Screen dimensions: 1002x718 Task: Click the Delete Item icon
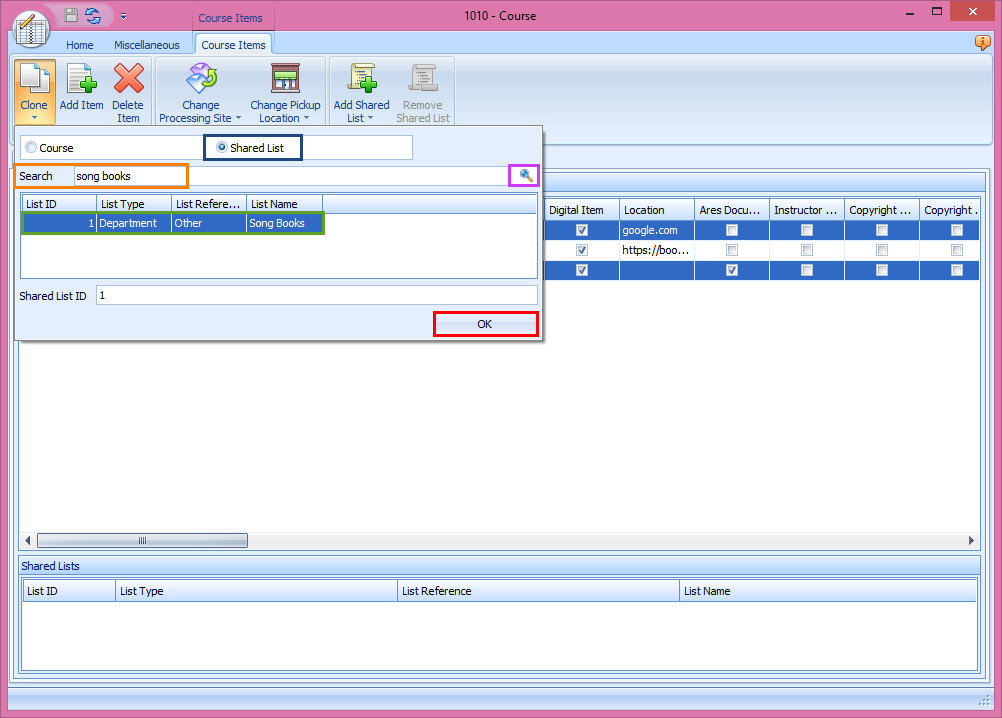128,78
